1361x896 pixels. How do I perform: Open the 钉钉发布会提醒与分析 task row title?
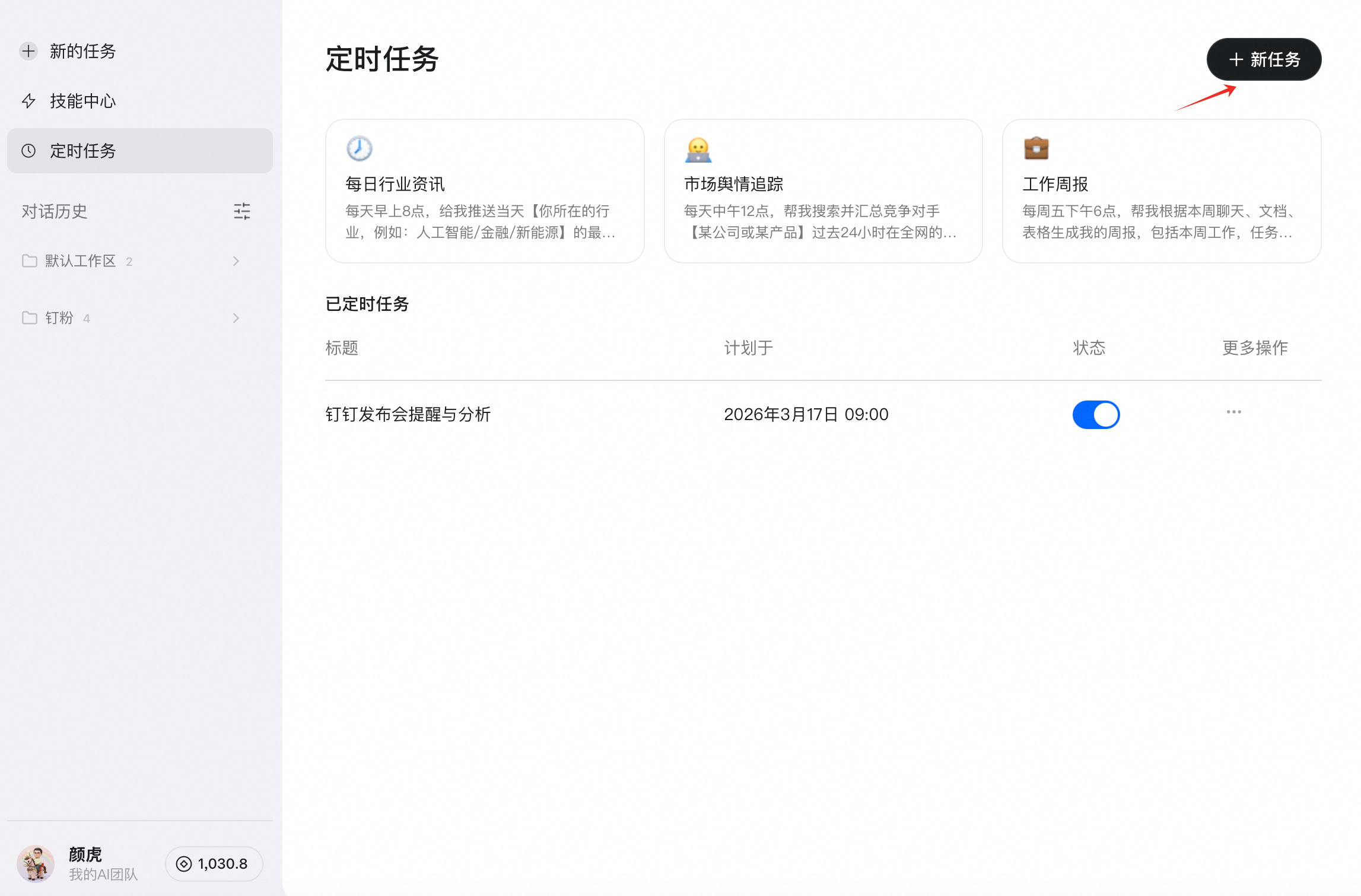408,414
